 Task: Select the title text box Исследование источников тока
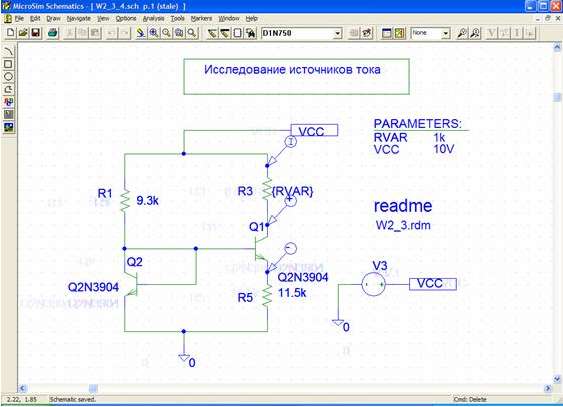pos(296,76)
